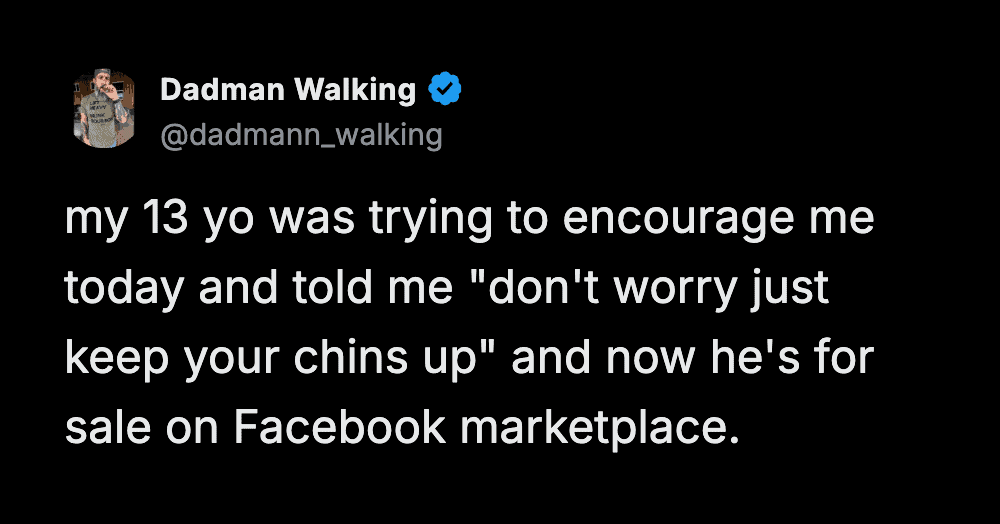The image size is (1000, 524).
Task: Click the Dadman Walking profile avatar
Action: [x=104, y=109]
